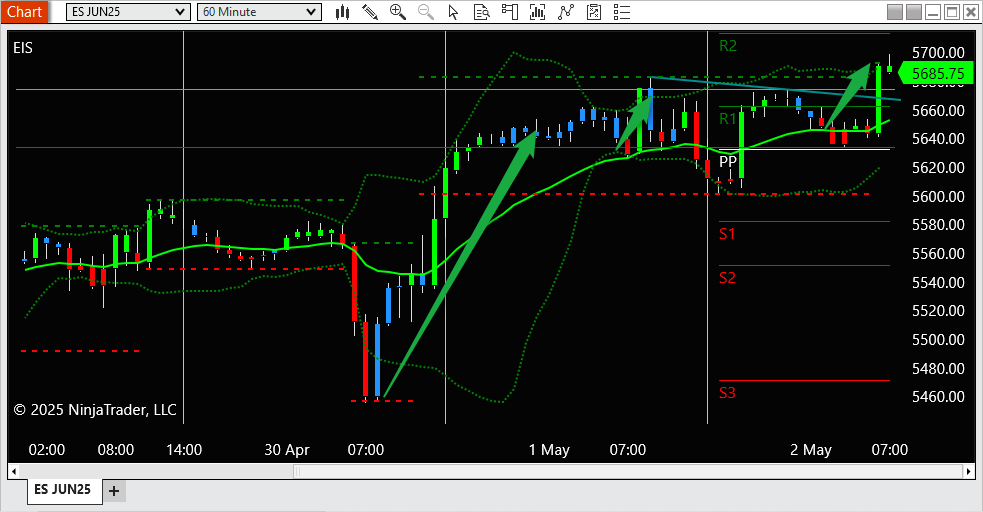Select the zoom out magnifier tool

(x=426, y=12)
